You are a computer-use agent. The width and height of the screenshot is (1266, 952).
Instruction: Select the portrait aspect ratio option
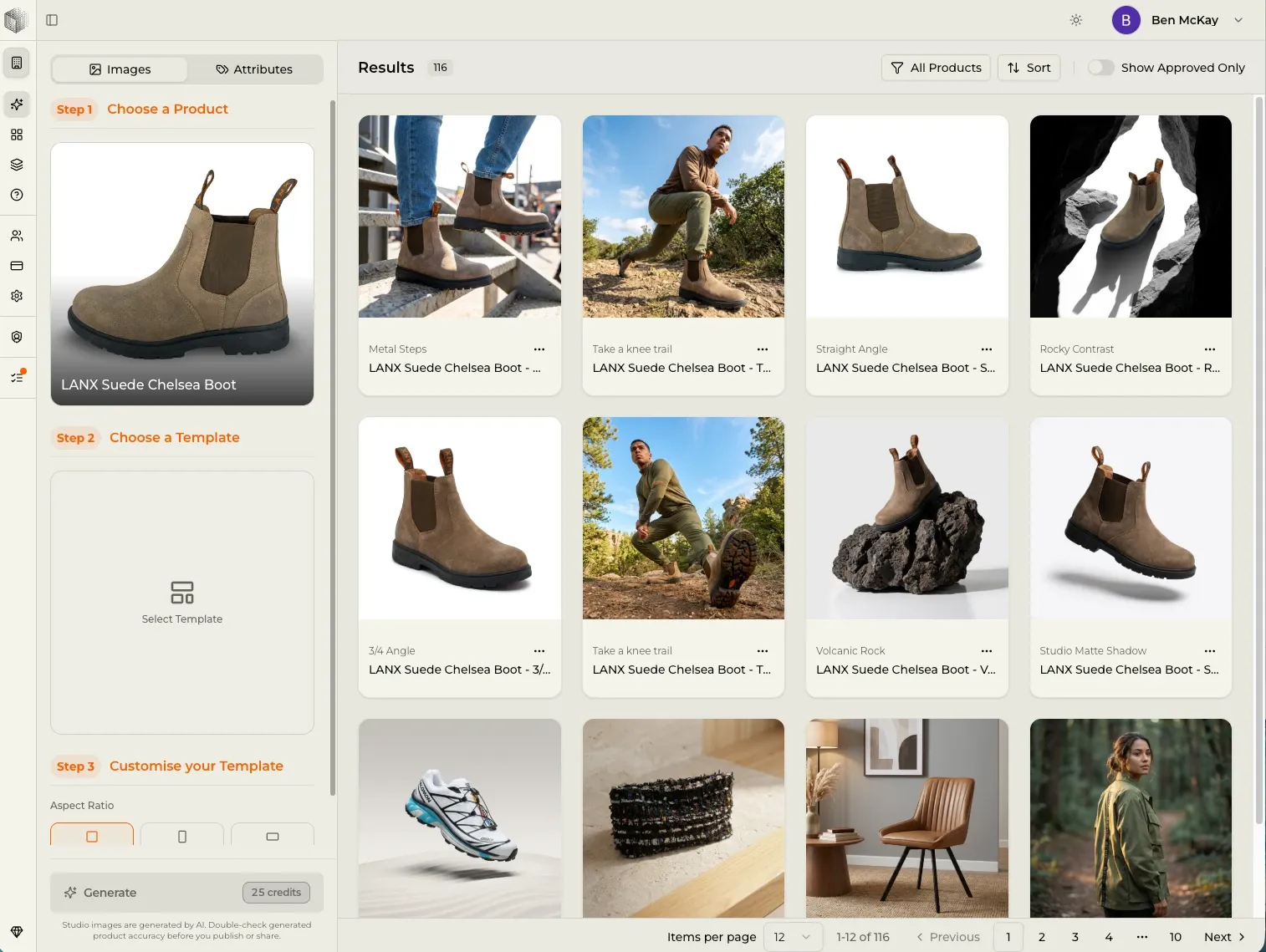tap(182, 835)
